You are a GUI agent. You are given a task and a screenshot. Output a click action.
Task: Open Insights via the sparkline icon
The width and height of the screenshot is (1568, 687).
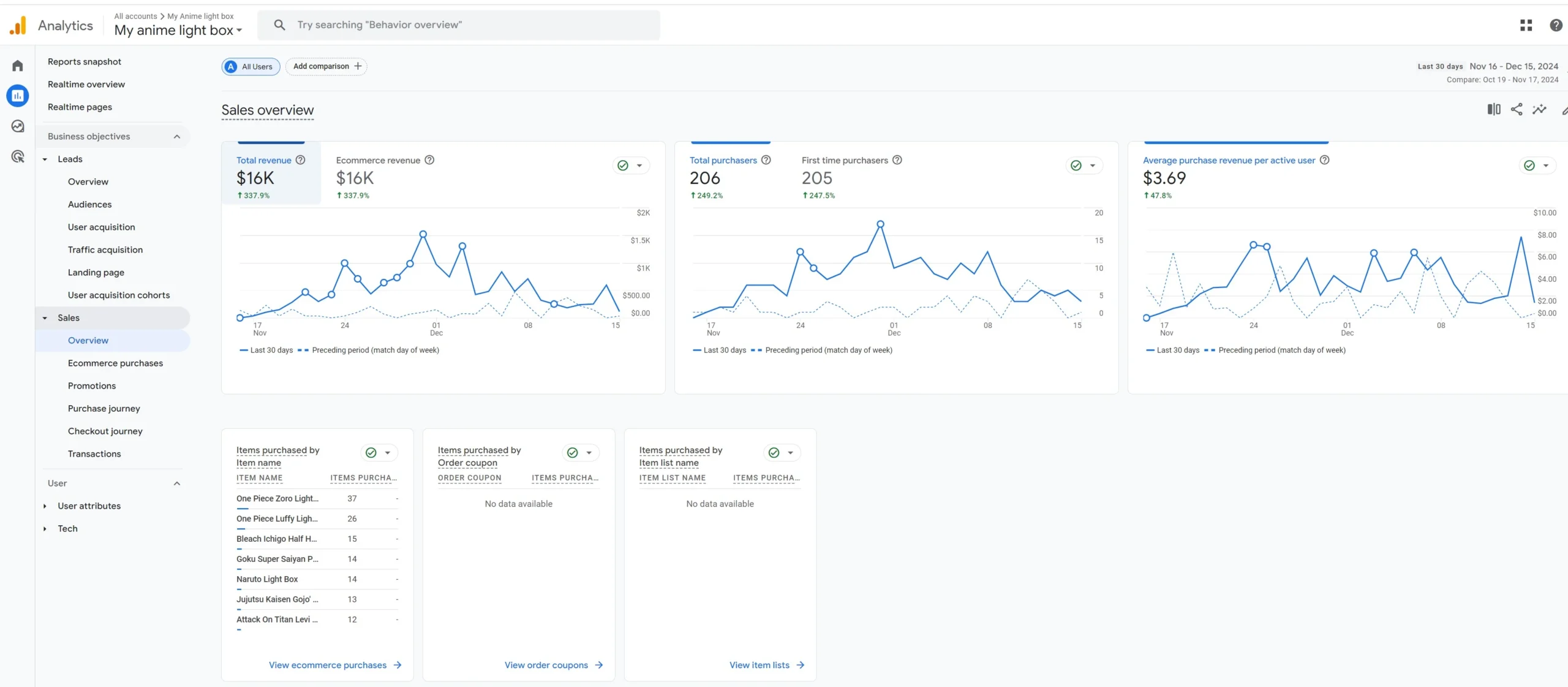click(1539, 108)
